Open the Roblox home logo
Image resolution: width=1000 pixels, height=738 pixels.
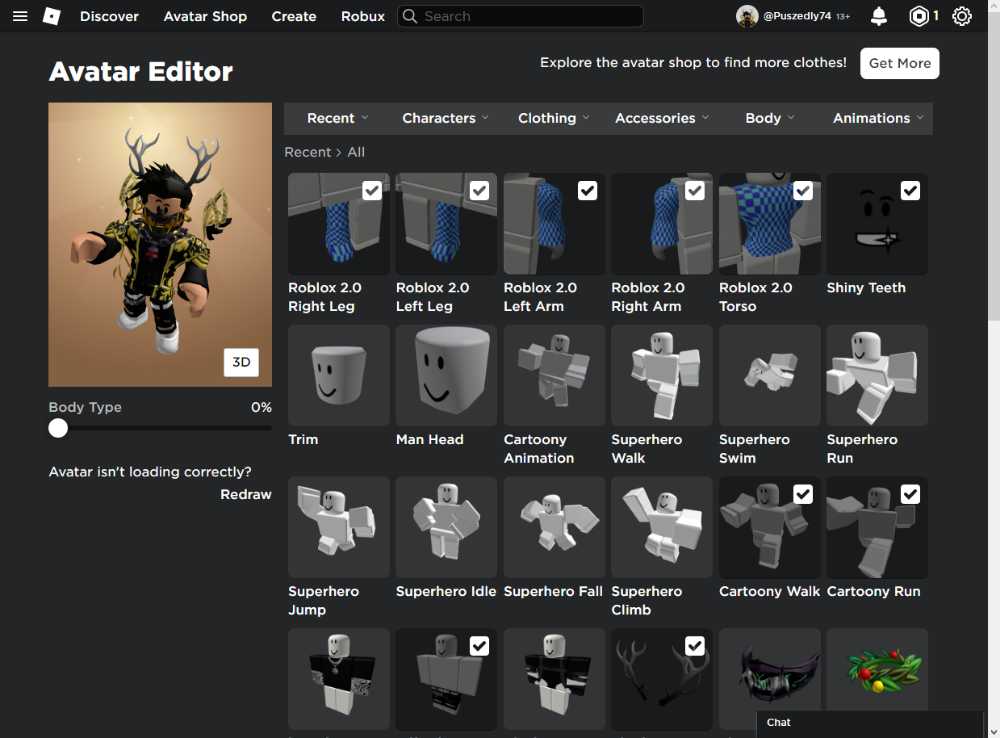tap(51, 16)
